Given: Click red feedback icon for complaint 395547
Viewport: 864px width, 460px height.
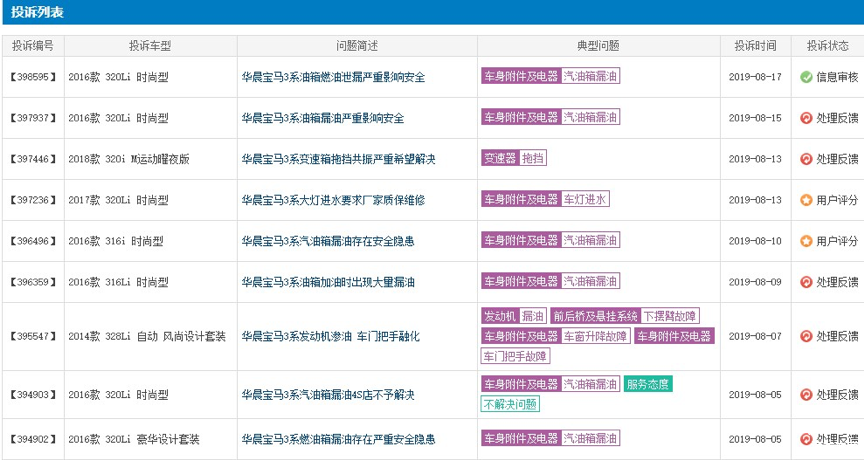Looking at the screenshot, I should tap(806, 336).
